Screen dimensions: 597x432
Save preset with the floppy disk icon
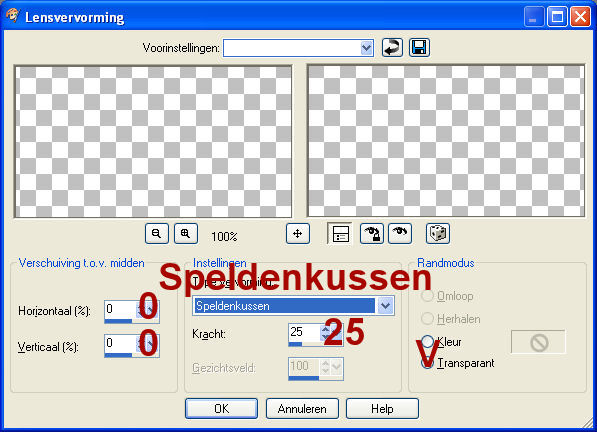pos(419,48)
